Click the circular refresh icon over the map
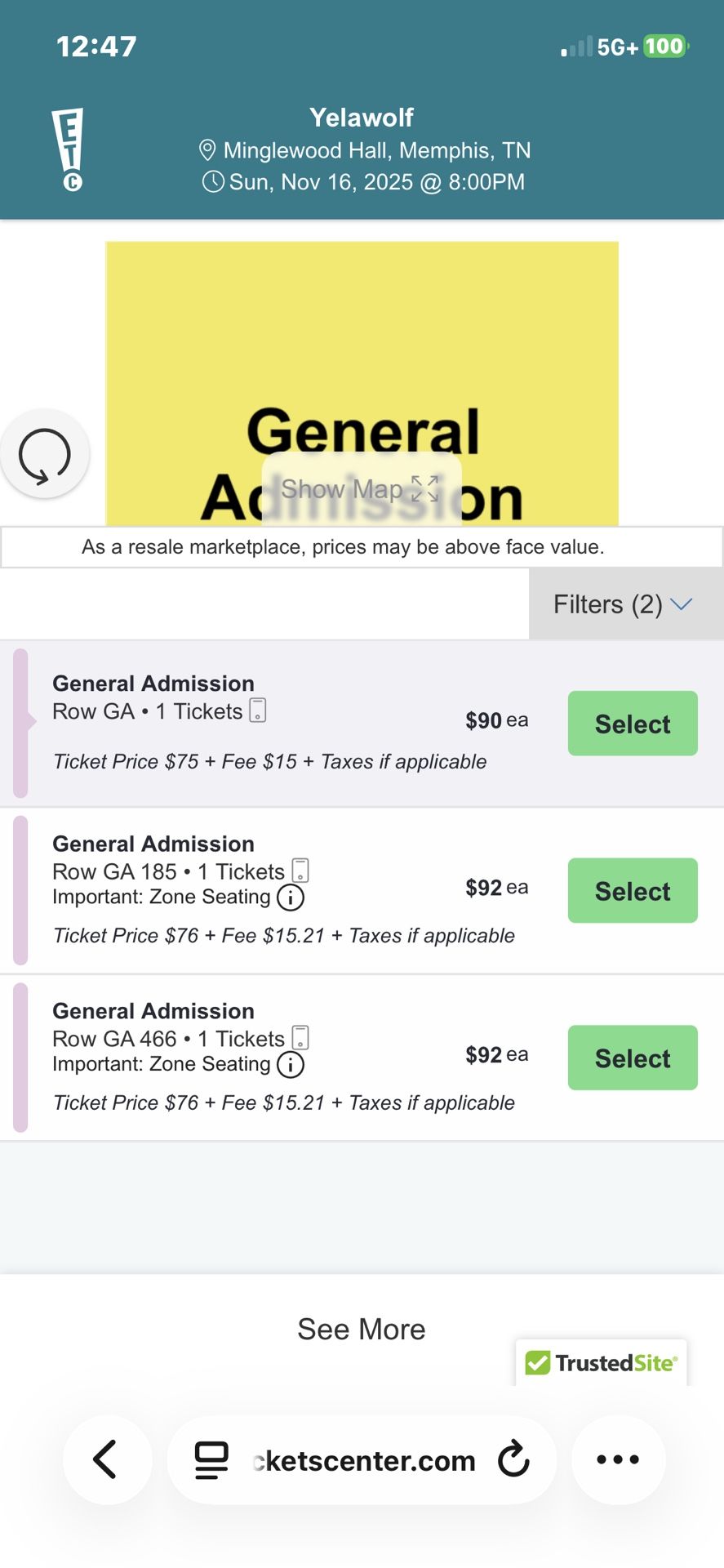 (x=45, y=454)
